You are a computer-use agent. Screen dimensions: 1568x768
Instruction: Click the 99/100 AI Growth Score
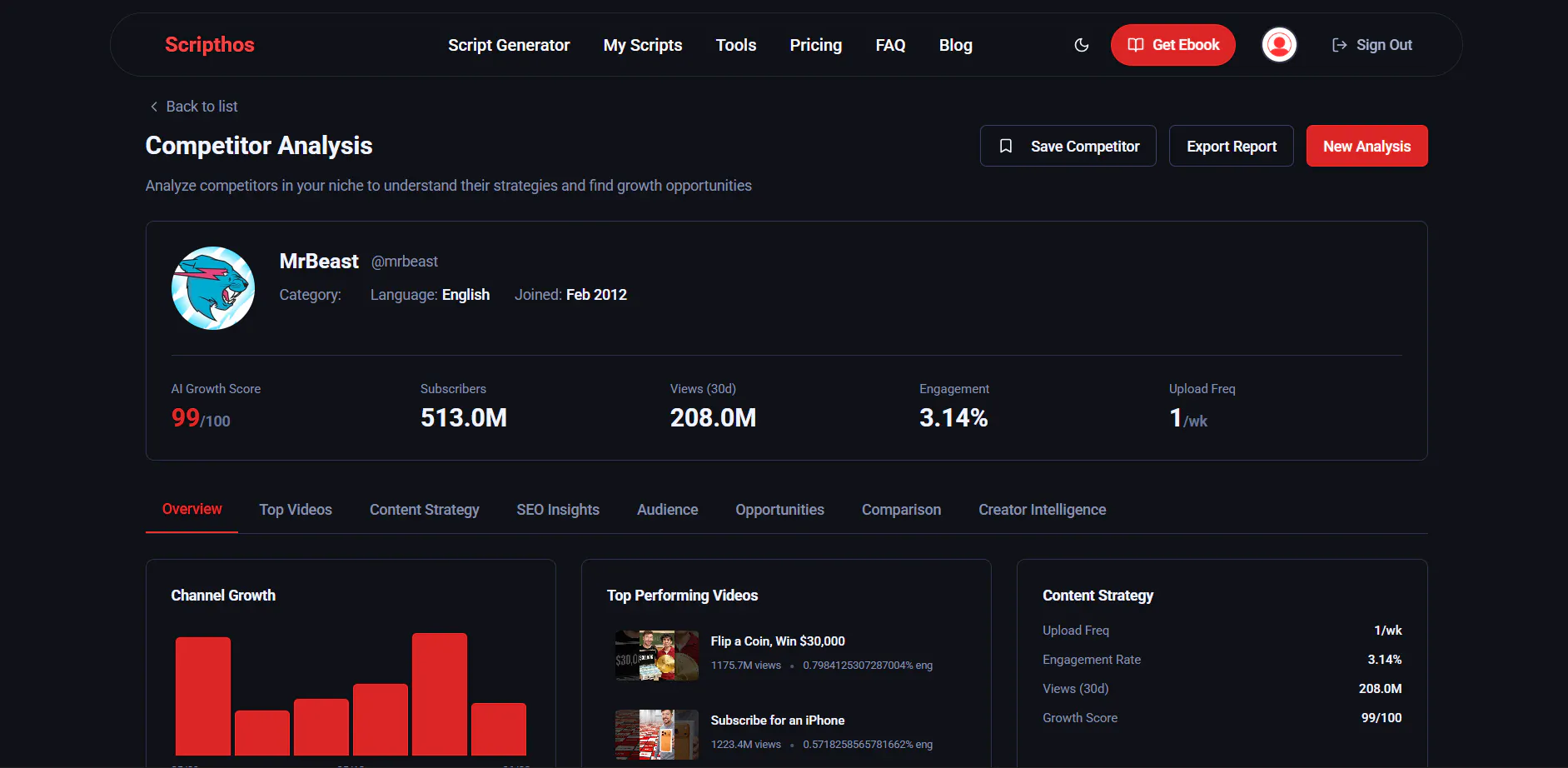click(201, 417)
